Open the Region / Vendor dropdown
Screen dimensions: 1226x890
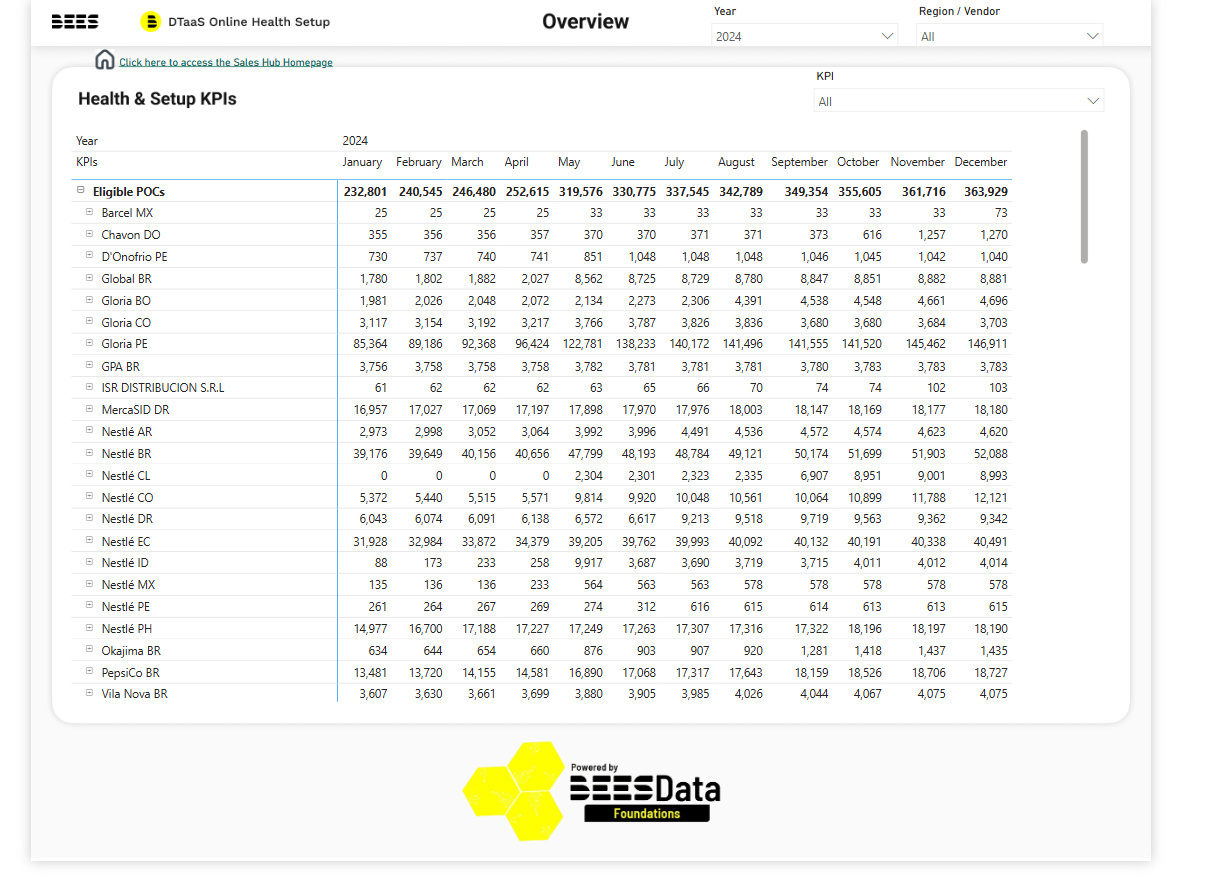point(1010,36)
